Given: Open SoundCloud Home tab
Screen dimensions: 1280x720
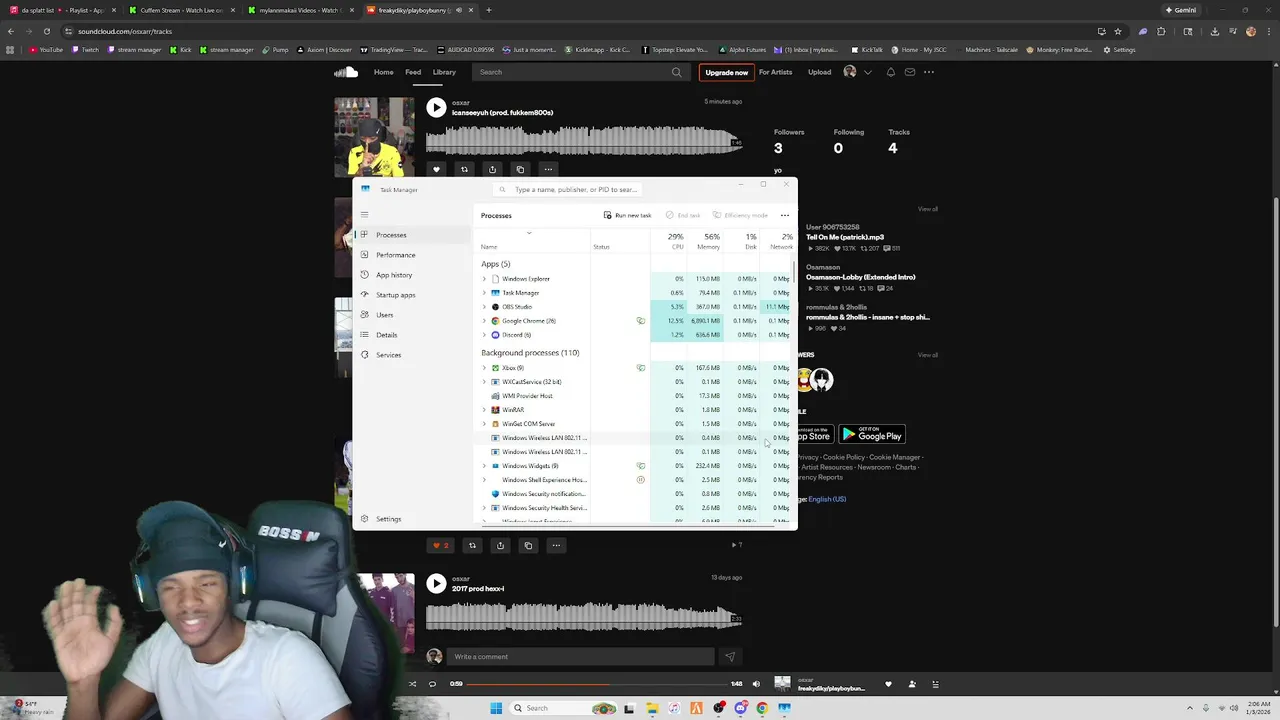Looking at the screenshot, I should click(x=383, y=72).
